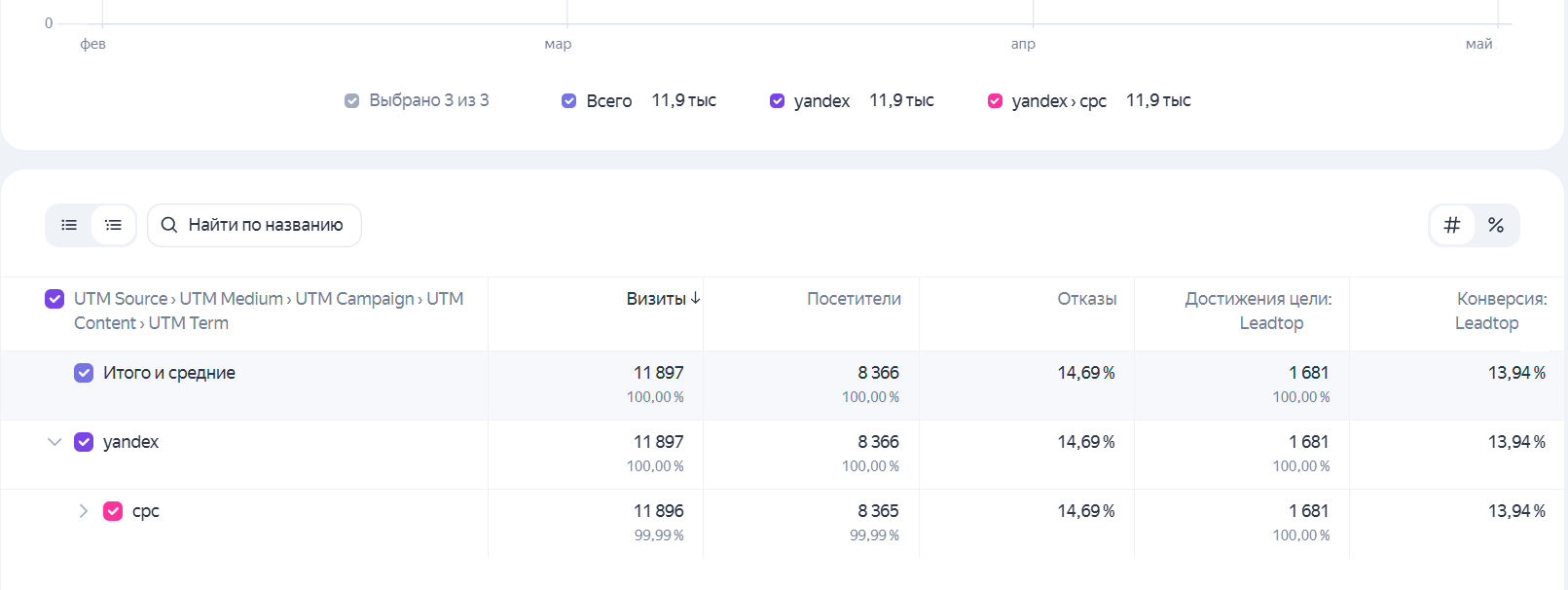Screen dimensions: 1568x590
Task: Click sort arrow next to Визиты
Action: point(696,299)
